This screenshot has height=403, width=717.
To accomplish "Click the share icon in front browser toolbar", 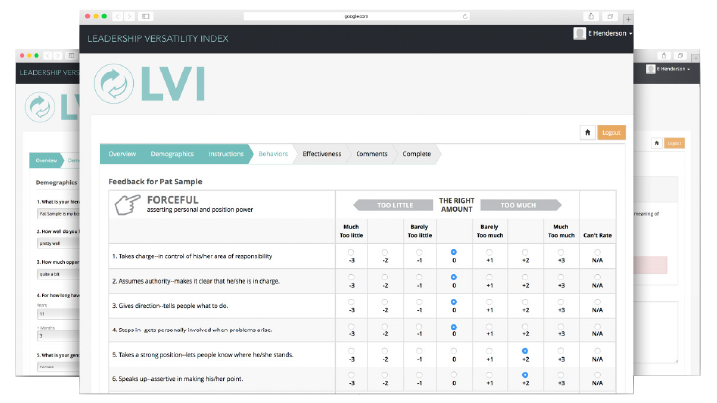I will (x=591, y=16).
